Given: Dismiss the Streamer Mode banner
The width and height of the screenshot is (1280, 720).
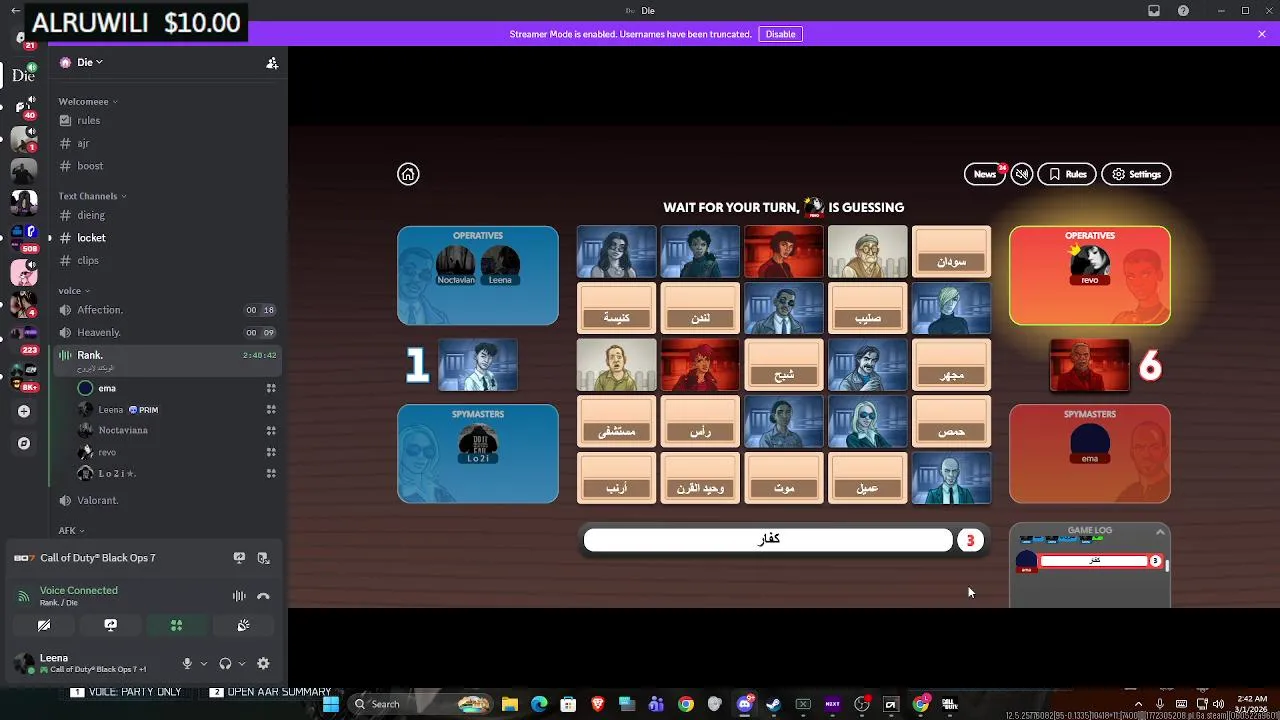Looking at the screenshot, I should point(1262,34).
